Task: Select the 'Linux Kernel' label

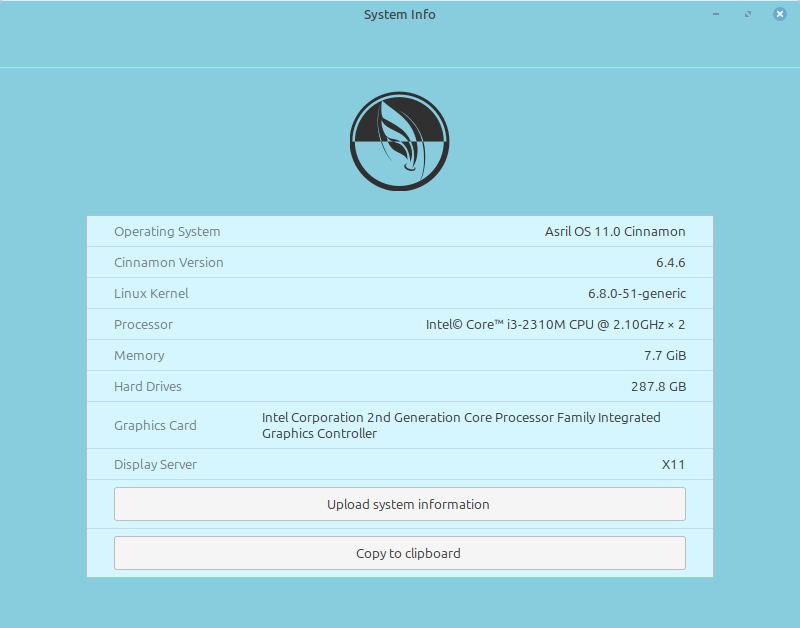Action: pyautogui.click(x=151, y=293)
